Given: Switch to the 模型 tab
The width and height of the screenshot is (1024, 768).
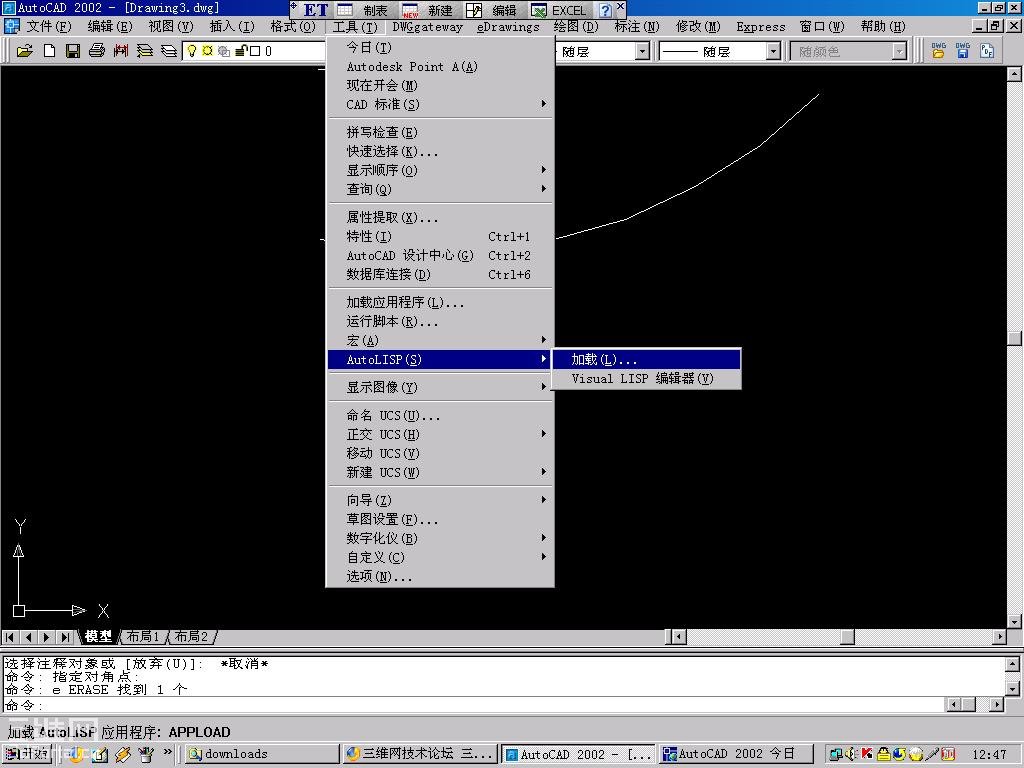Looking at the screenshot, I should coord(99,636).
